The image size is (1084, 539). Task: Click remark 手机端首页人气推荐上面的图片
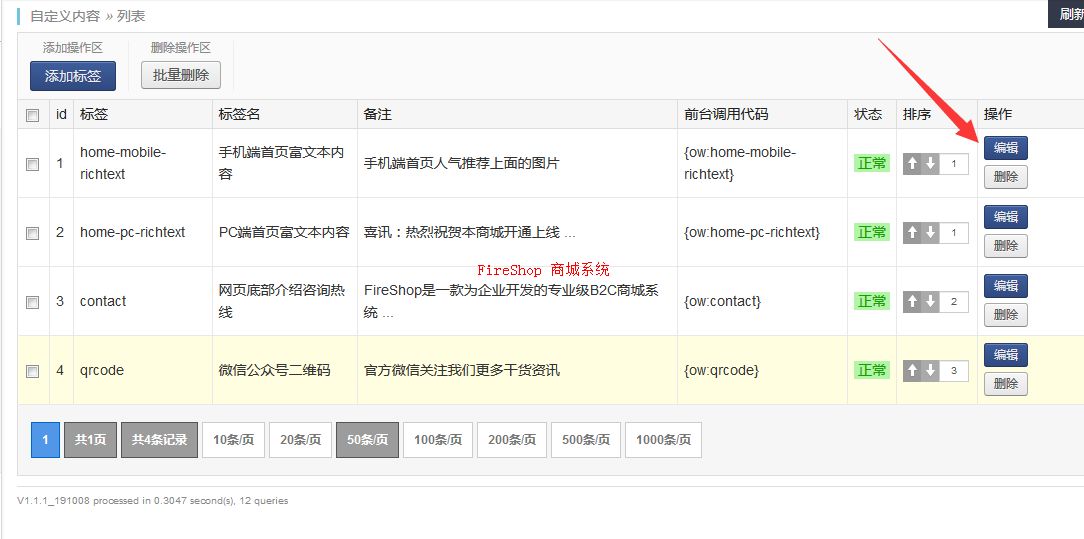[x=461, y=164]
